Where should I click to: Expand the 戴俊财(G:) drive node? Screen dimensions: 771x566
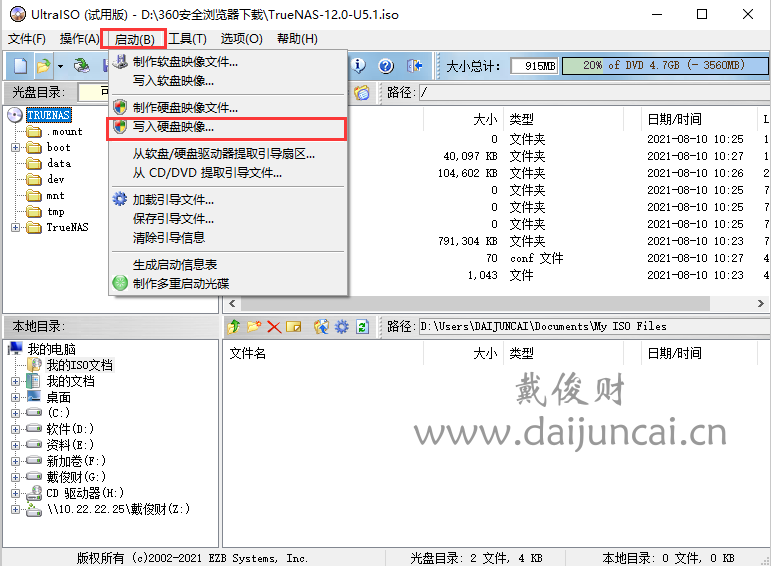click(x=16, y=477)
